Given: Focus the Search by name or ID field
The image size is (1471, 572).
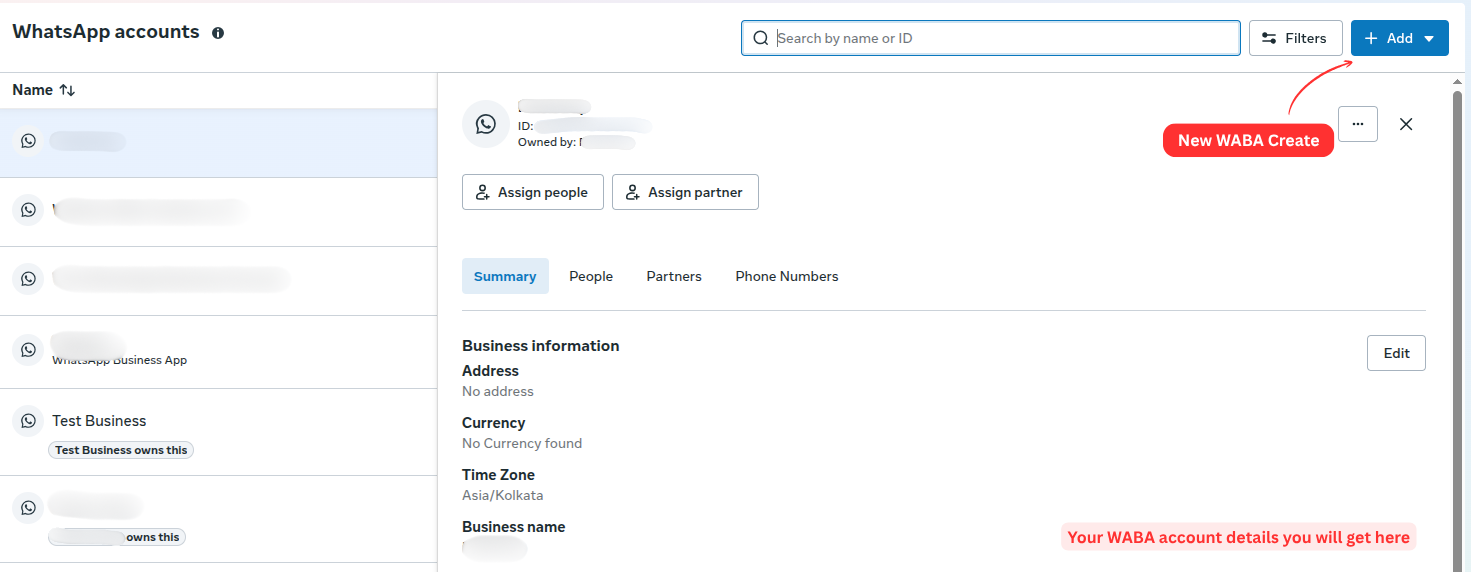Looking at the screenshot, I should tap(990, 38).
